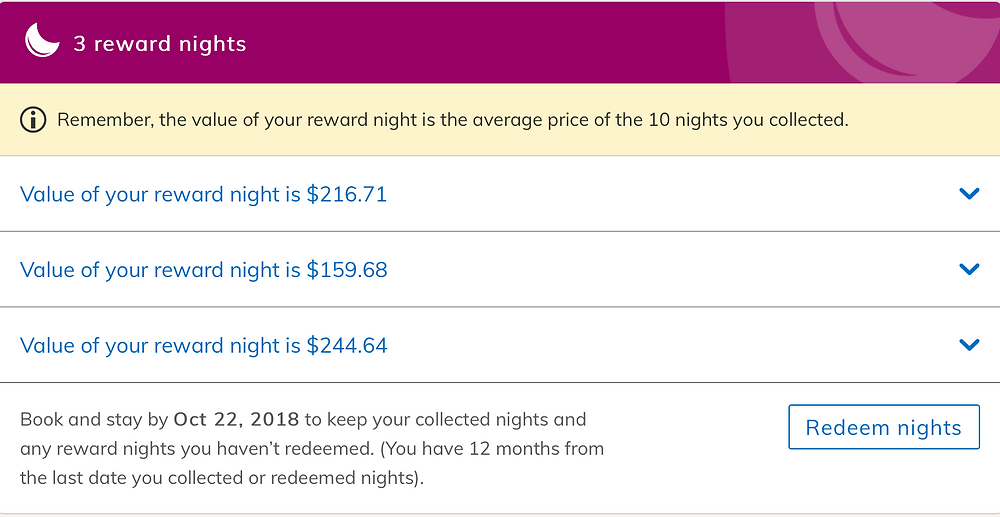Screen dimensions: 1000x517
Task: Click the 'Book and stay by' expiry notice
Action: click(x=312, y=449)
